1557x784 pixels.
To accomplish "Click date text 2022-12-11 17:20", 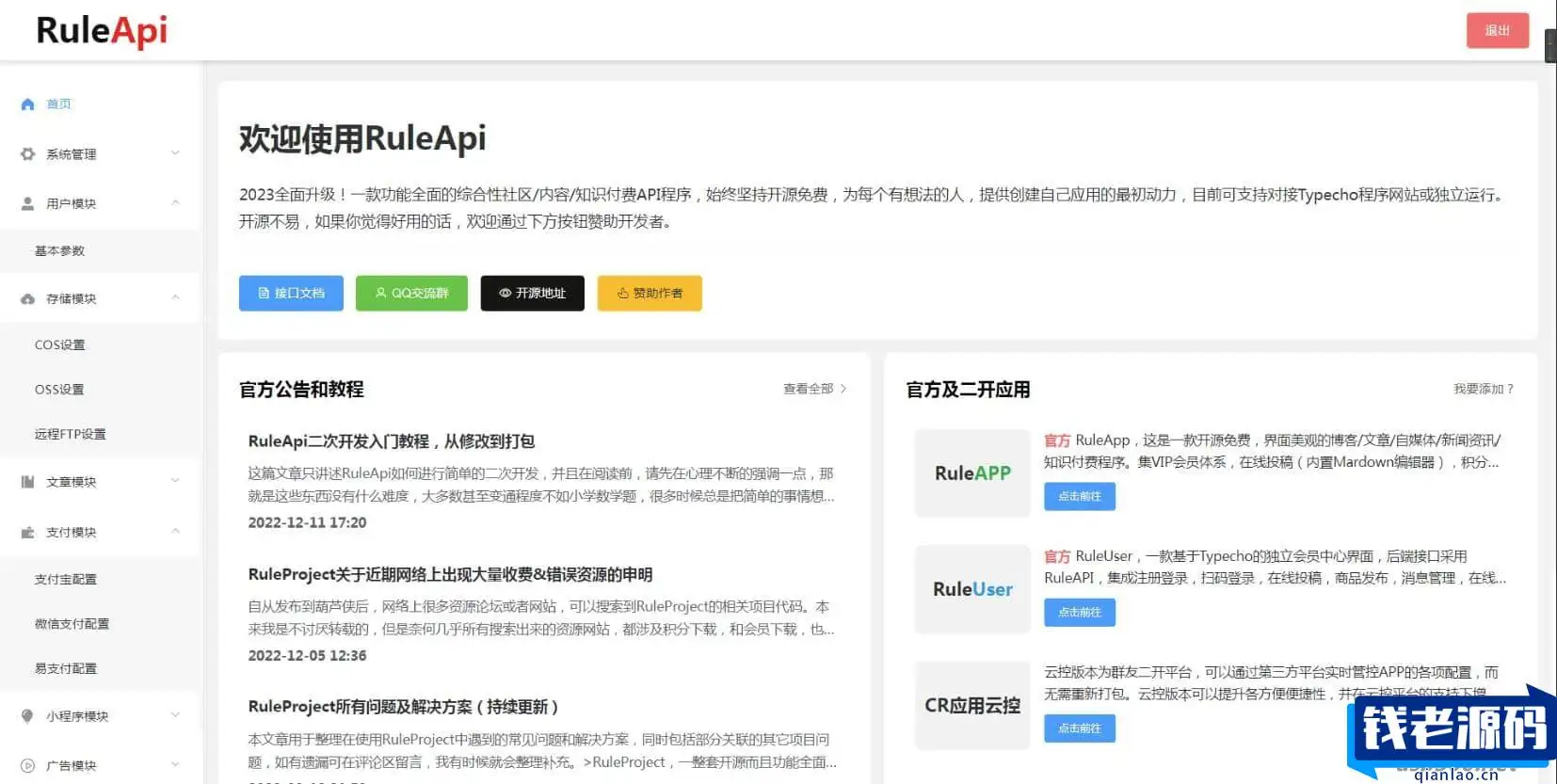I will (x=307, y=522).
